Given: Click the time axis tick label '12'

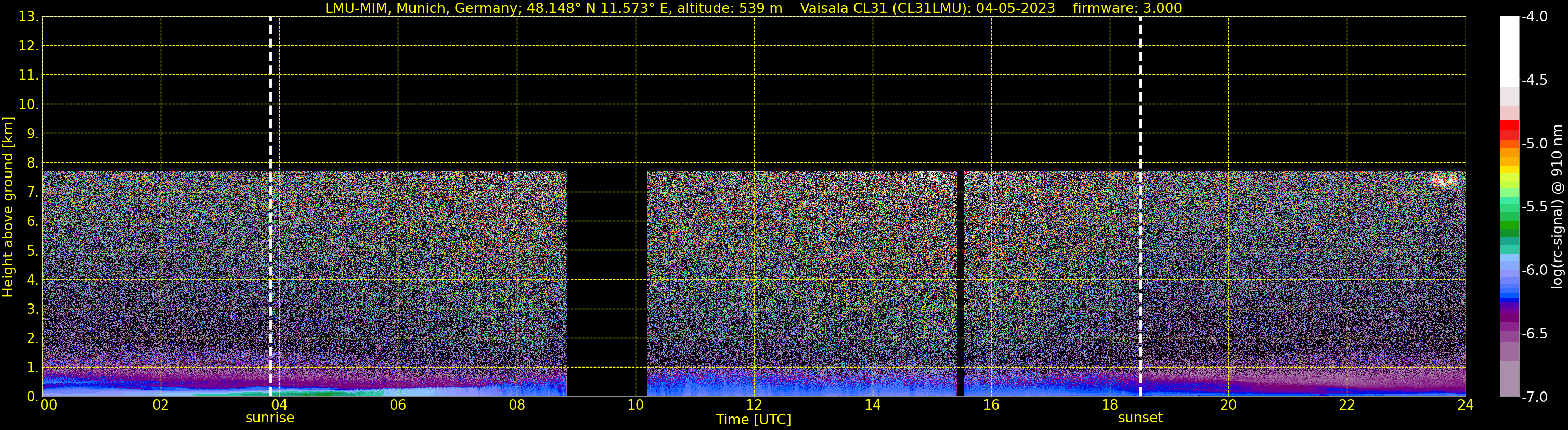Looking at the screenshot, I should [754, 405].
